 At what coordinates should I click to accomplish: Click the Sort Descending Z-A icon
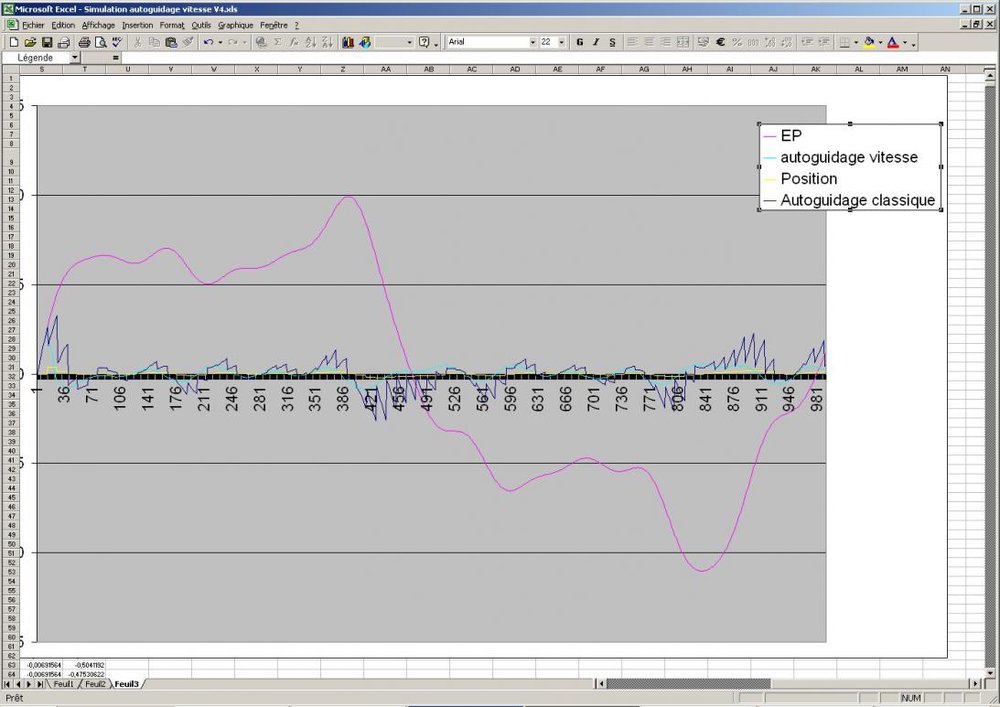[x=327, y=42]
